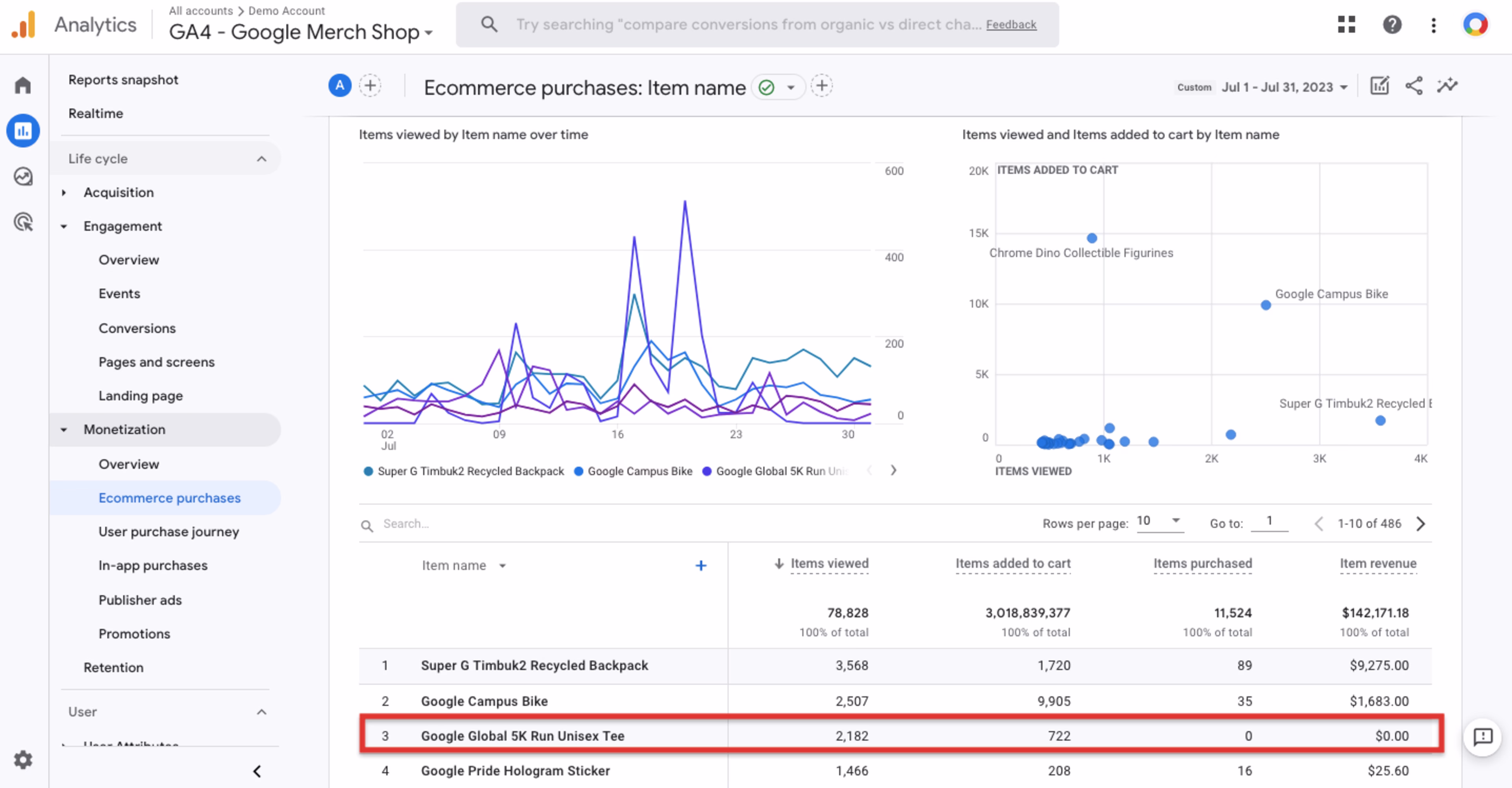Open the rows per page dropdown
This screenshot has height=788, width=1512.
click(1159, 521)
